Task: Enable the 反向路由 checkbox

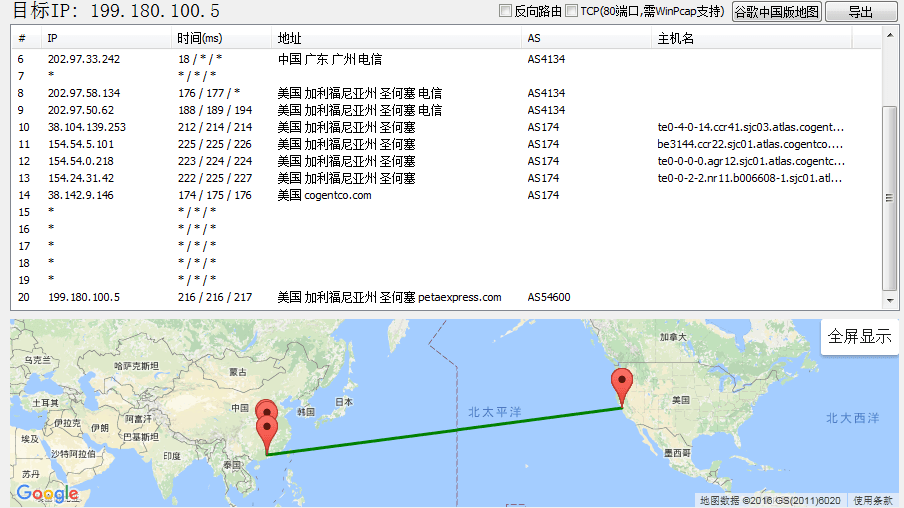Action: click(x=506, y=11)
